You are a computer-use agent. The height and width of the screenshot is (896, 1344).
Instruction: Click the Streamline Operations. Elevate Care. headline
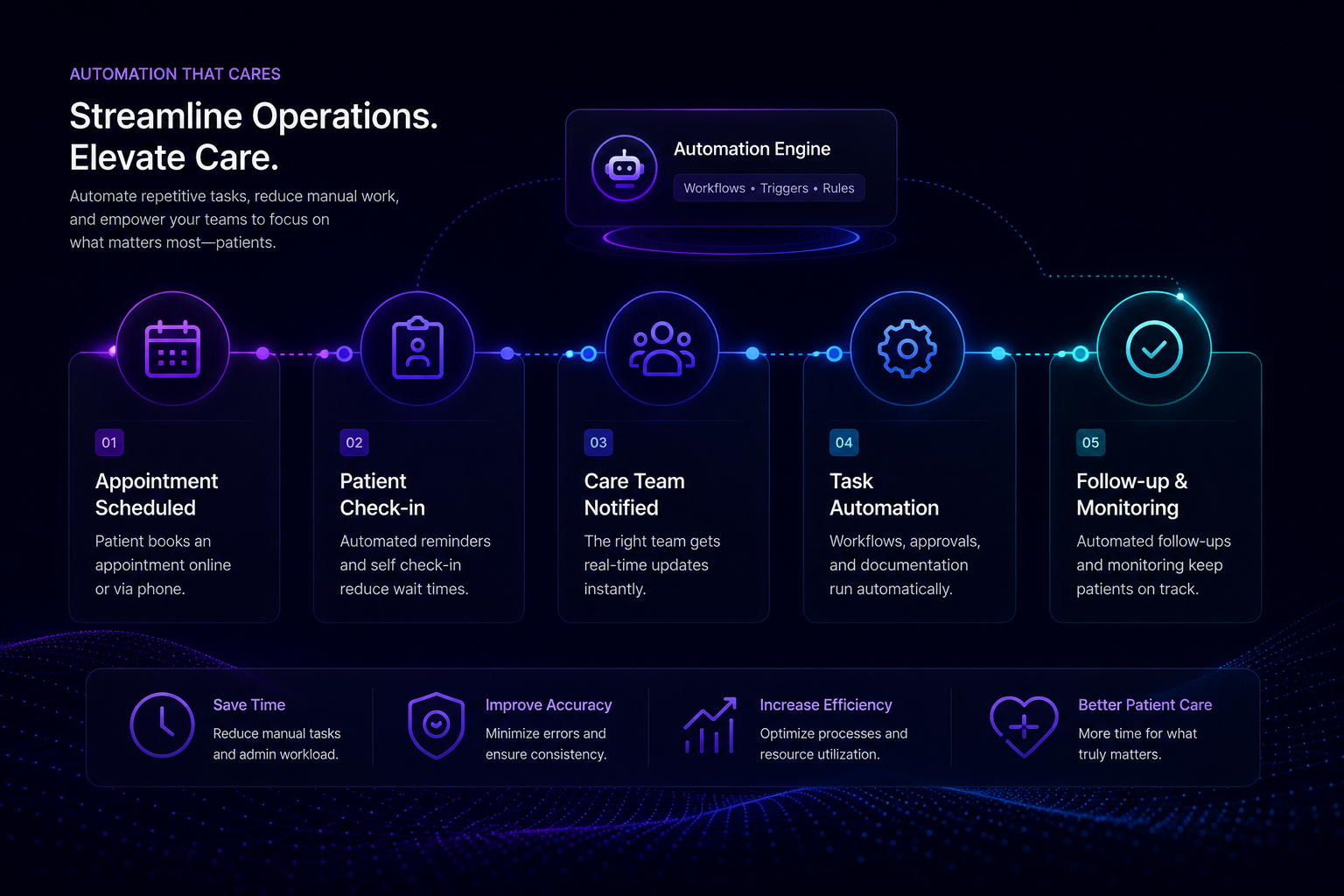point(254,136)
